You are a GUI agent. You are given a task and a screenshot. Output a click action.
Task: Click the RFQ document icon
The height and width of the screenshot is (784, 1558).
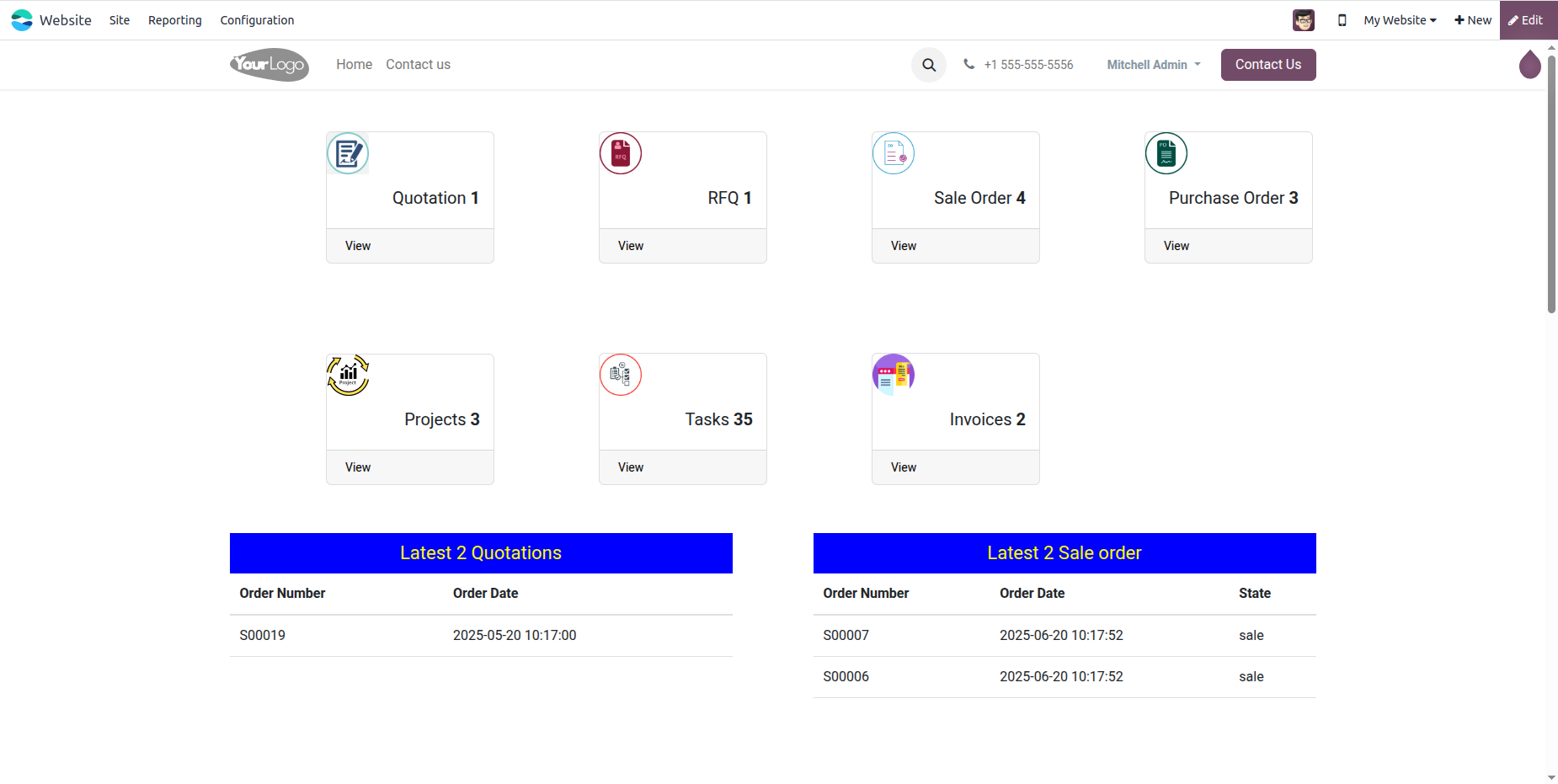coord(621,153)
